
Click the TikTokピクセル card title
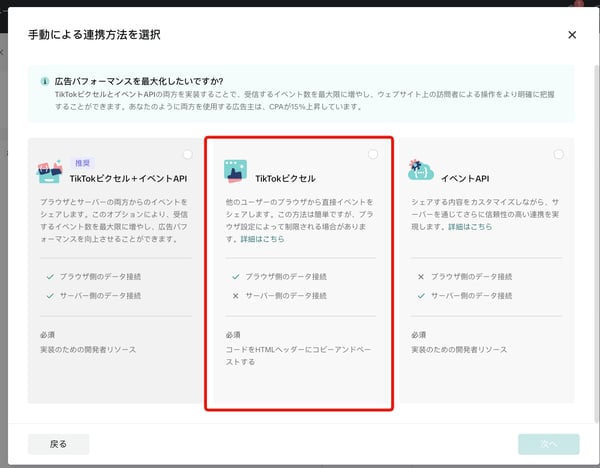pos(285,179)
